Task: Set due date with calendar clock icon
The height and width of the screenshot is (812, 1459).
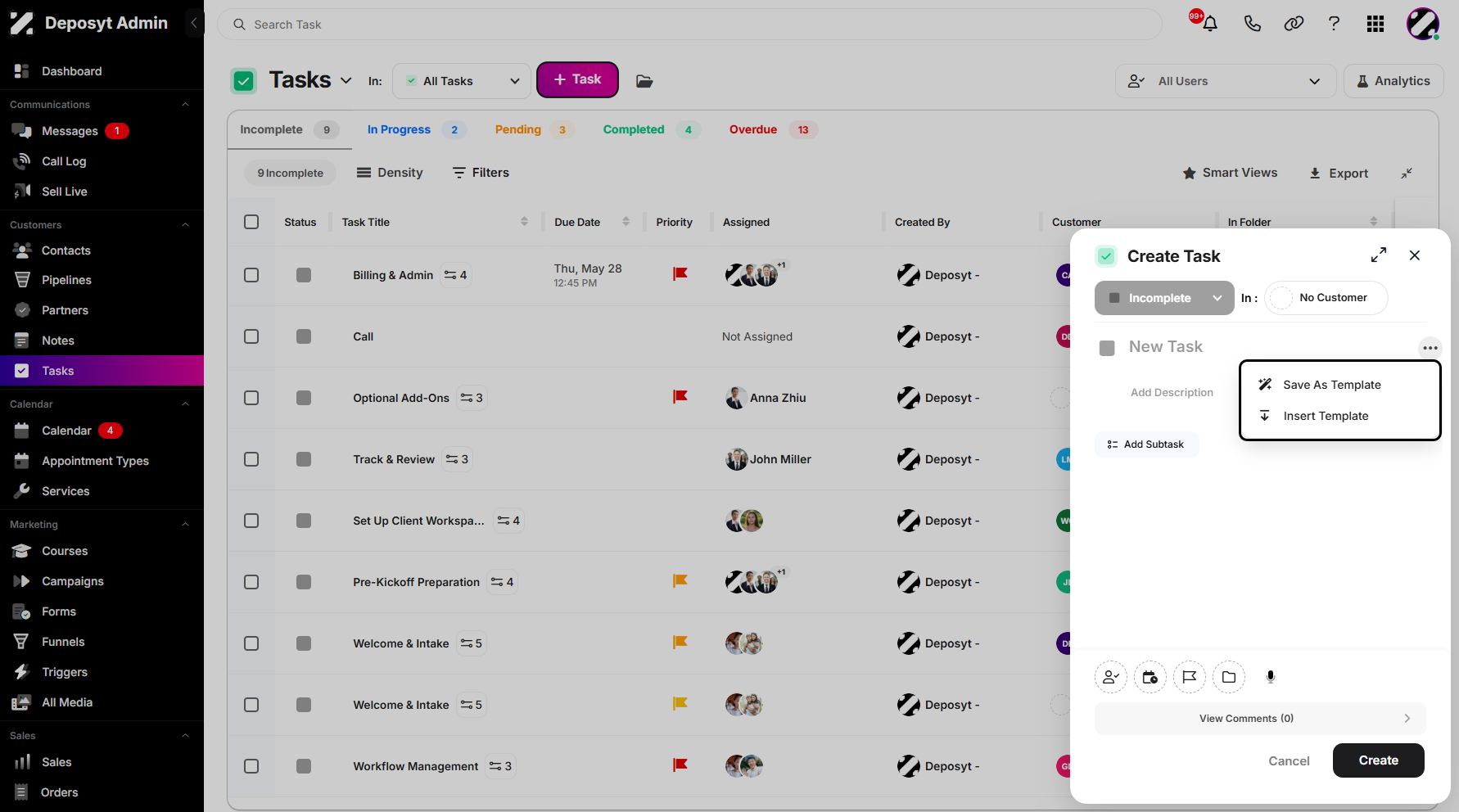Action: click(x=1150, y=677)
